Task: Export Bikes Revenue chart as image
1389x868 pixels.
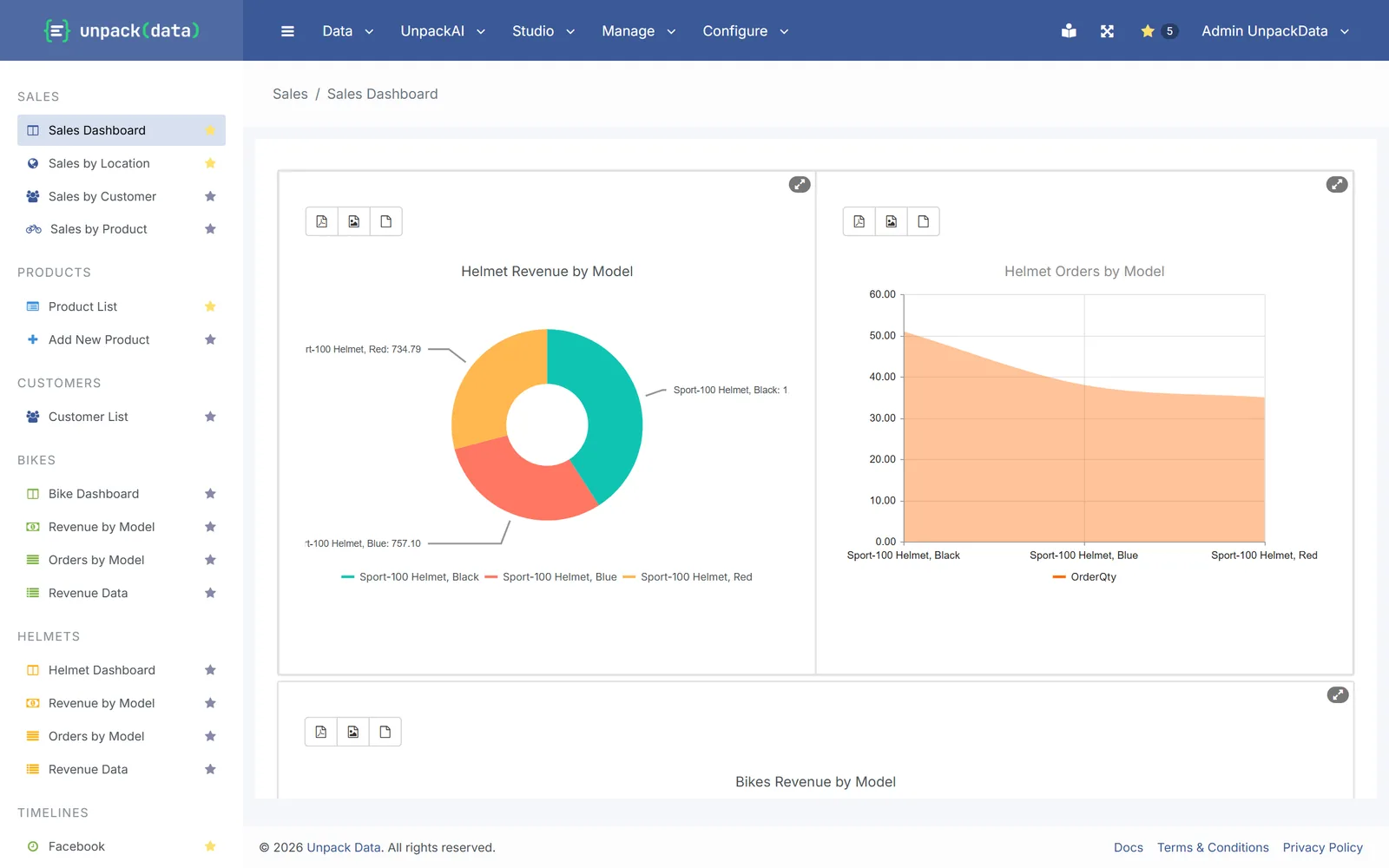Action: click(353, 732)
